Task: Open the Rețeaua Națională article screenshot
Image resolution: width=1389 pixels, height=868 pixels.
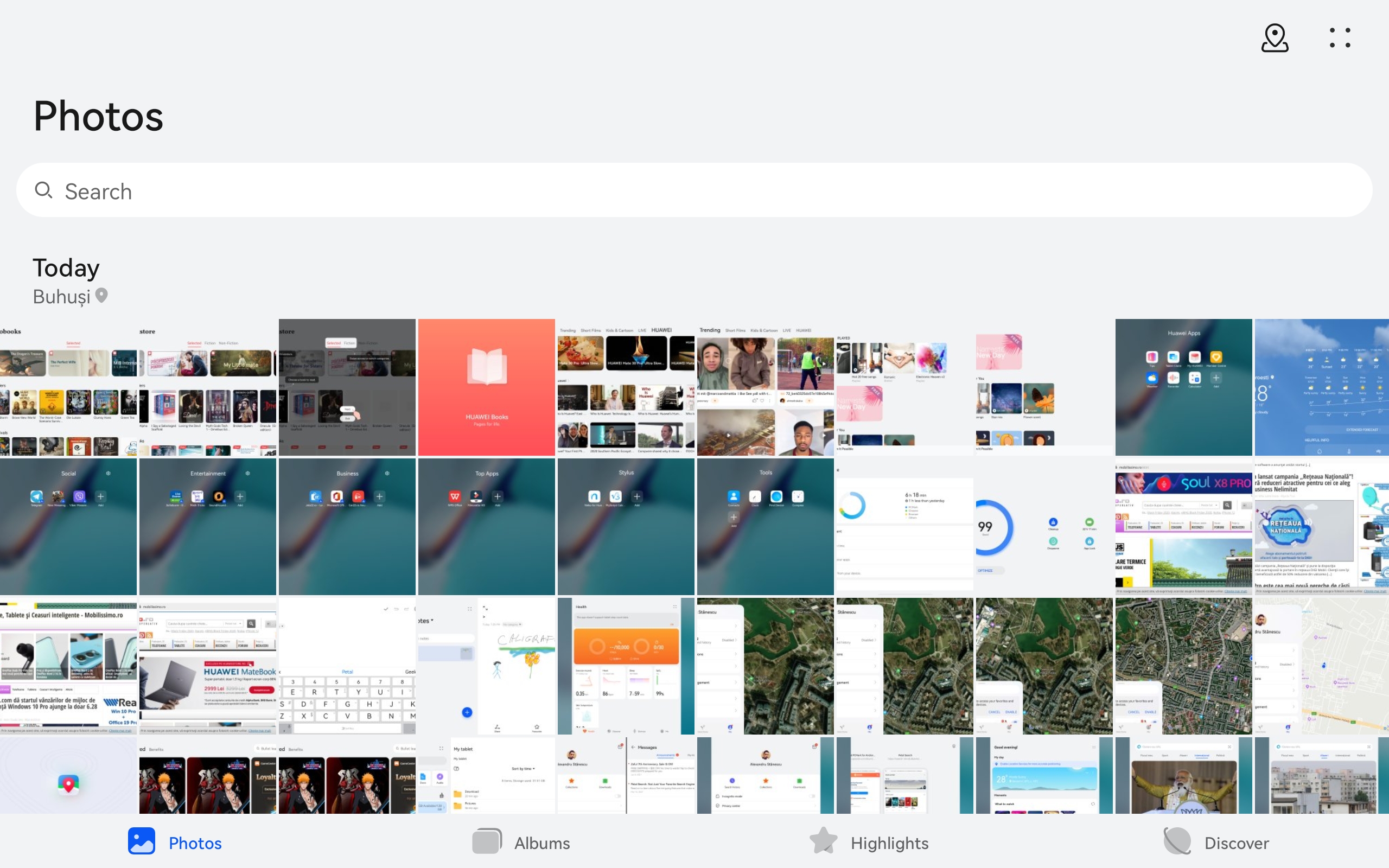Action: (1322, 527)
